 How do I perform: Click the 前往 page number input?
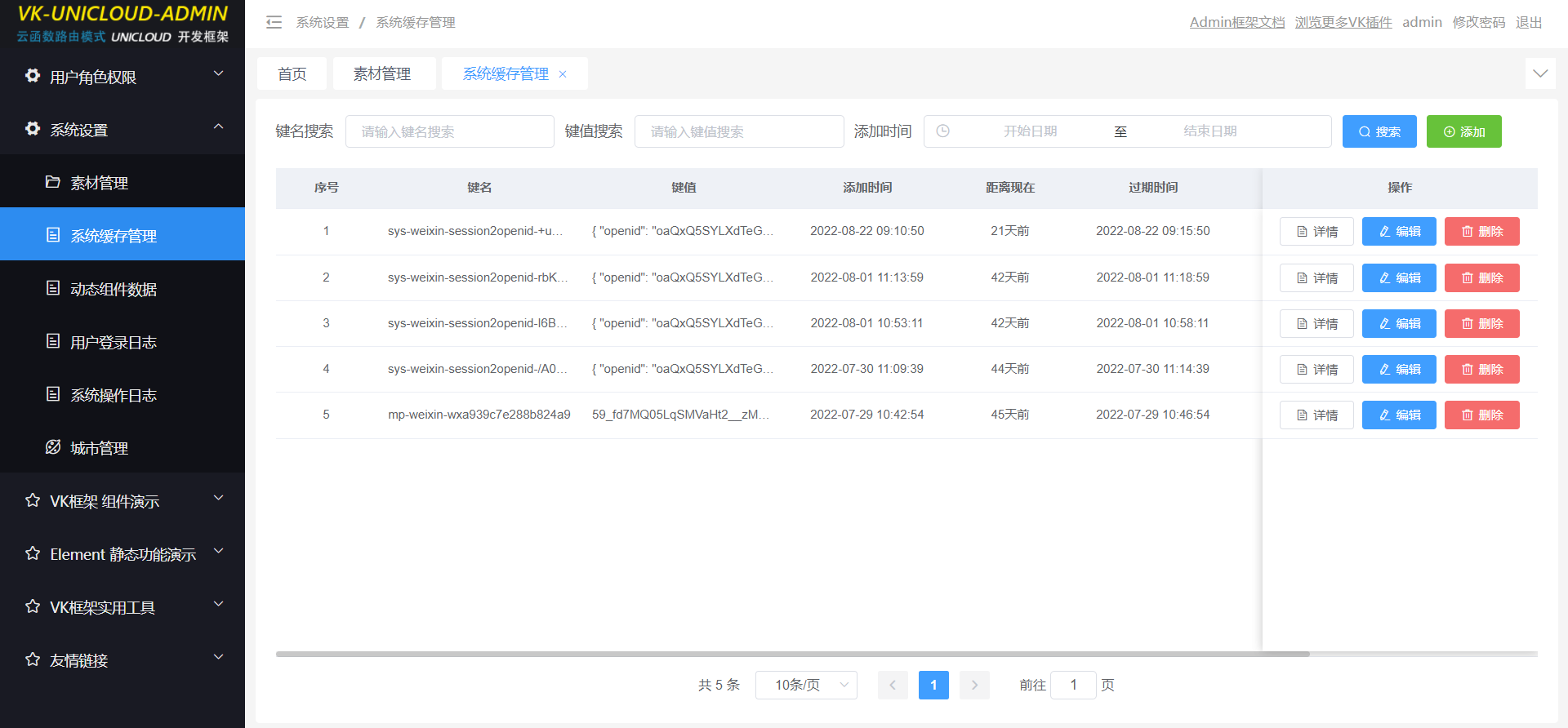[x=1073, y=685]
